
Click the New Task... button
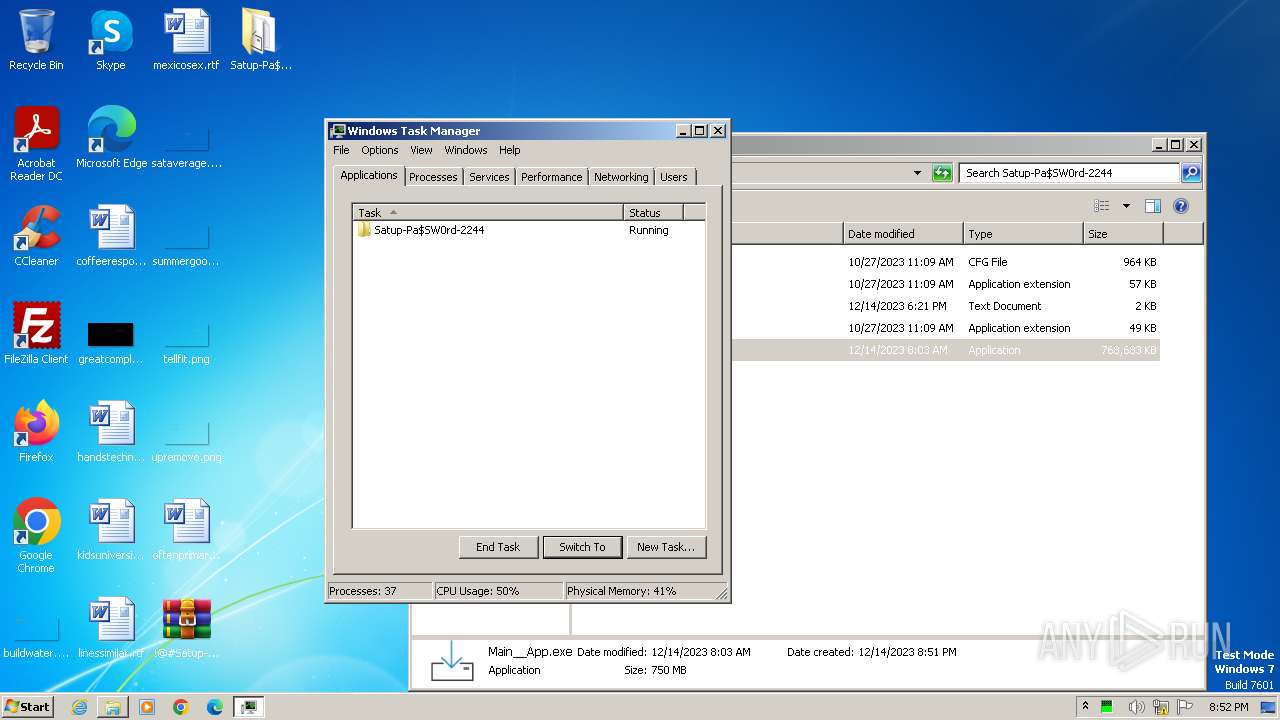coord(666,547)
